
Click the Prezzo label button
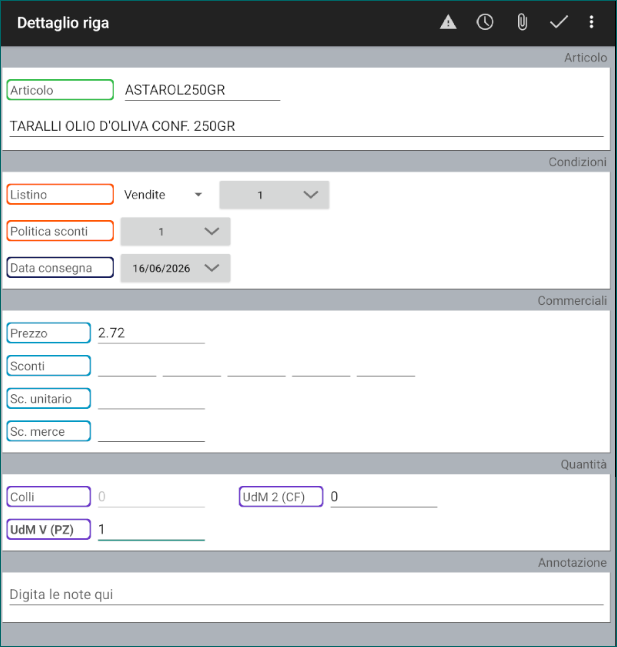click(49, 333)
